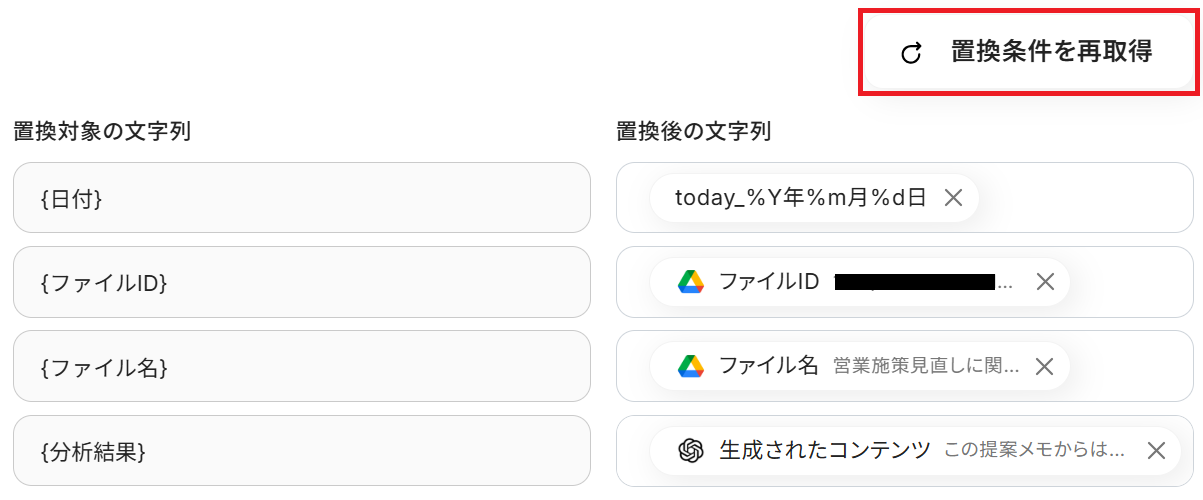This screenshot has height=500, width=1203.
Task: Click the Google Drive icon on ファイル名 chip
Action: pyautogui.click(x=691, y=366)
